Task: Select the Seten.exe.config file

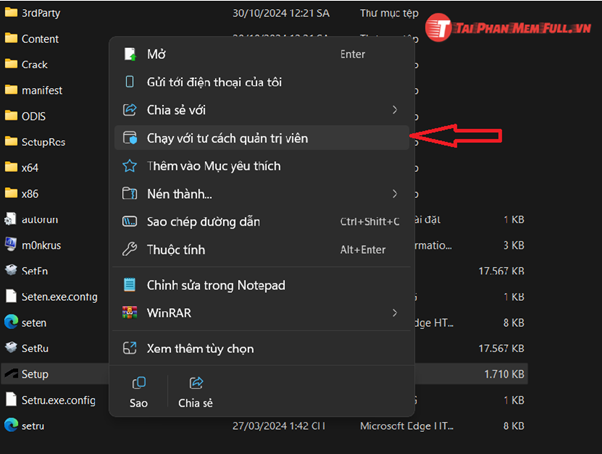Action: [58, 297]
